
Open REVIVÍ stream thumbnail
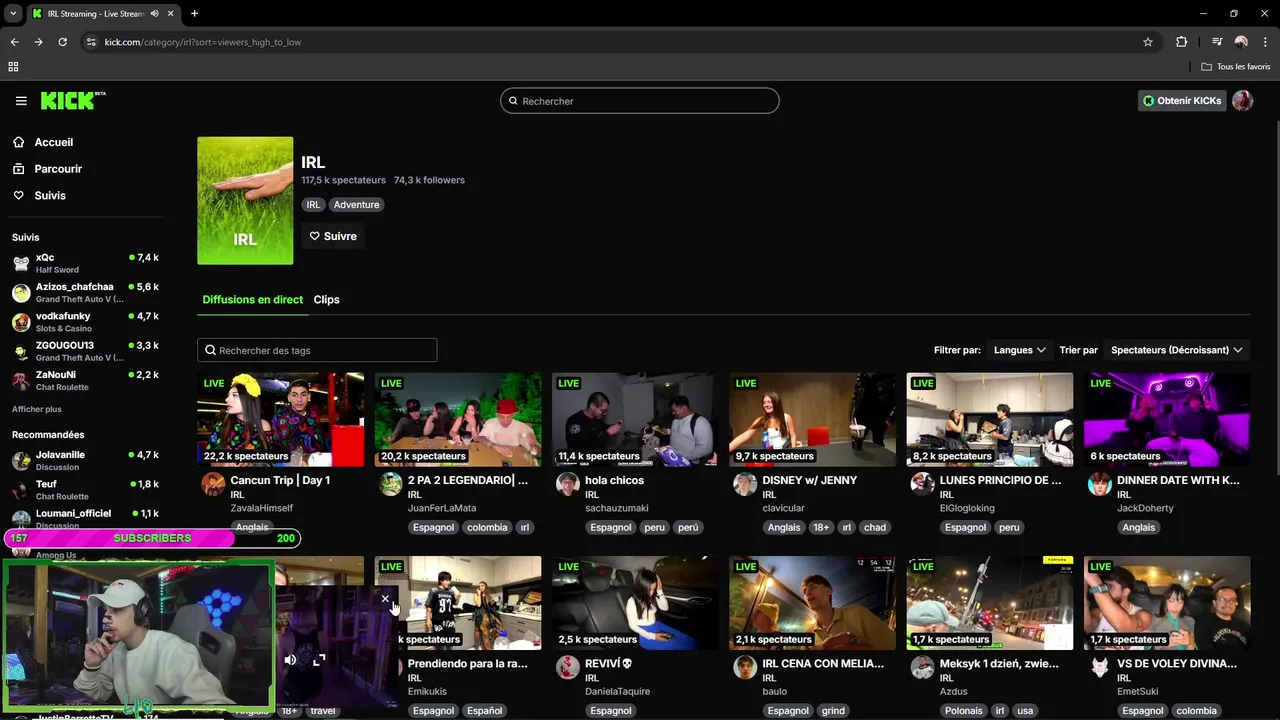pos(635,603)
